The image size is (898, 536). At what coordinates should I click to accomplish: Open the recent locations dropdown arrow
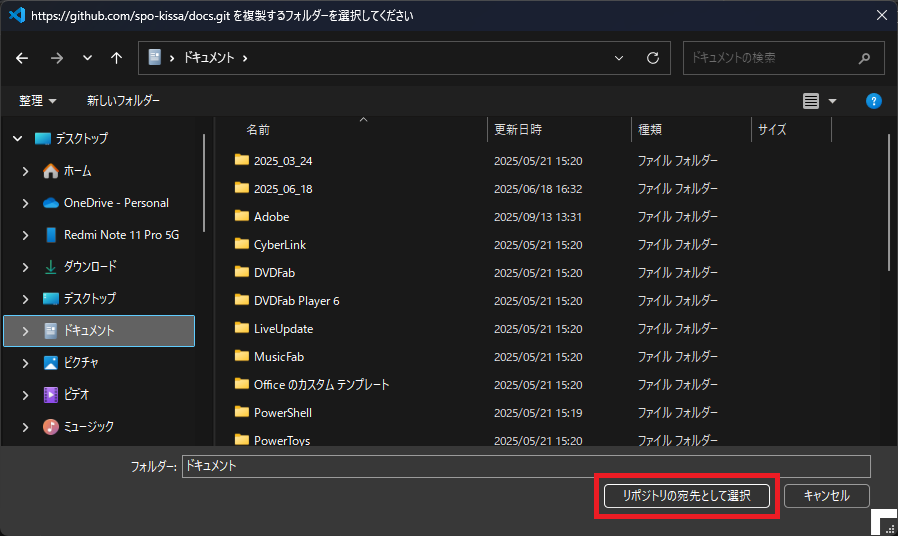(x=87, y=58)
